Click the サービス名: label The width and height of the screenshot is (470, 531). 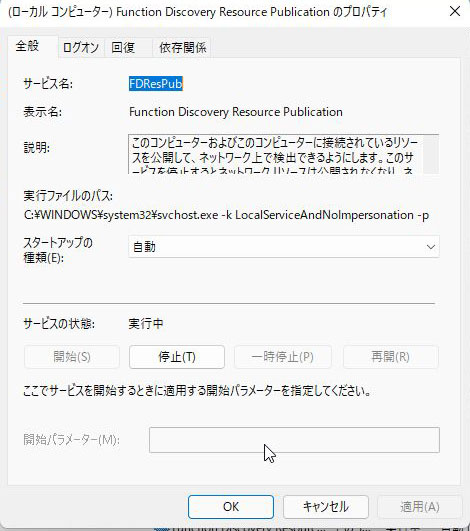tap(48, 83)
